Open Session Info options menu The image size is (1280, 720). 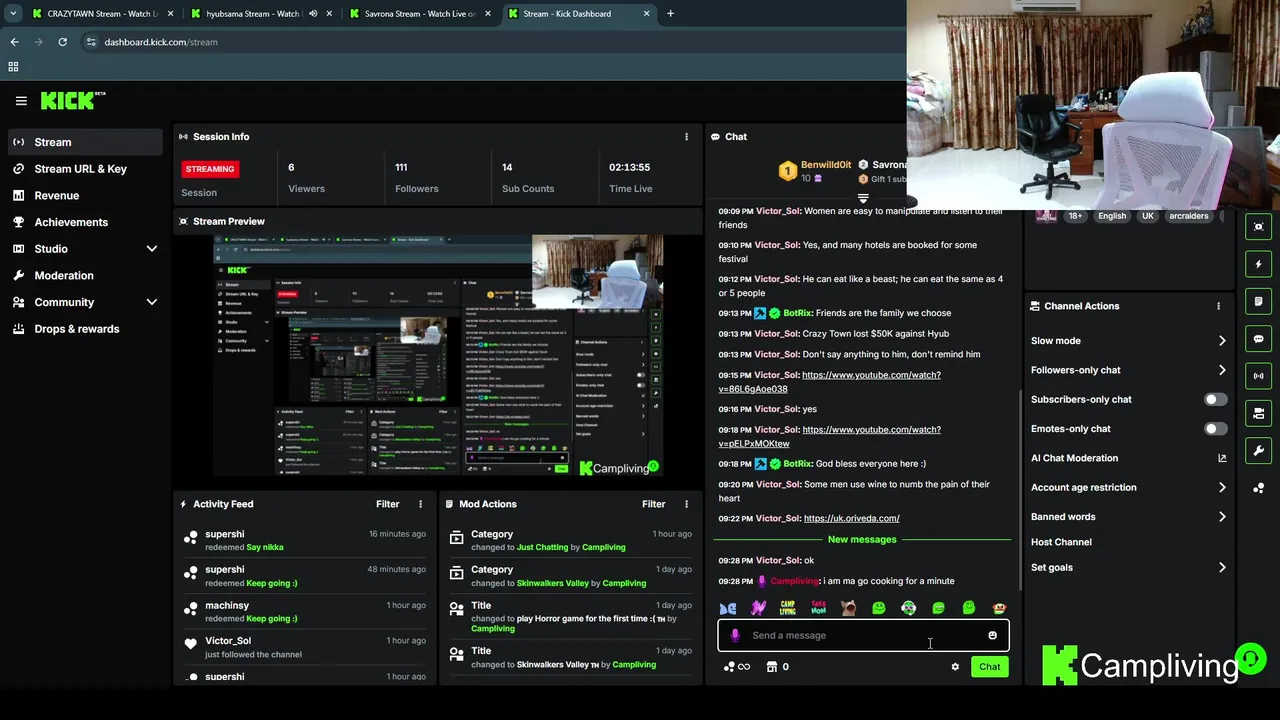coord(686,137)
